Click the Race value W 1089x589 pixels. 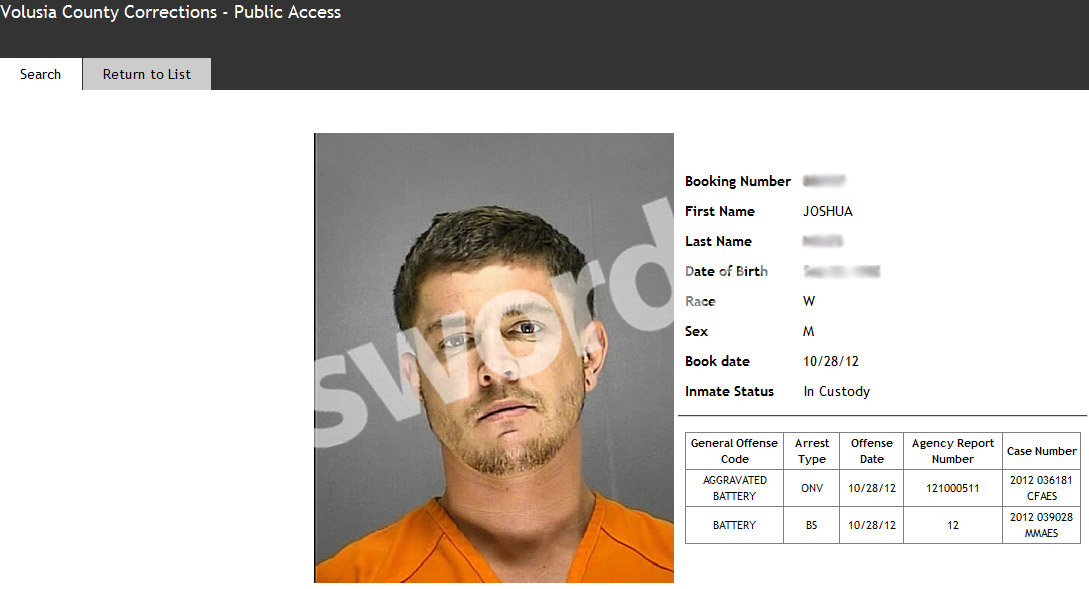[809, 301]
